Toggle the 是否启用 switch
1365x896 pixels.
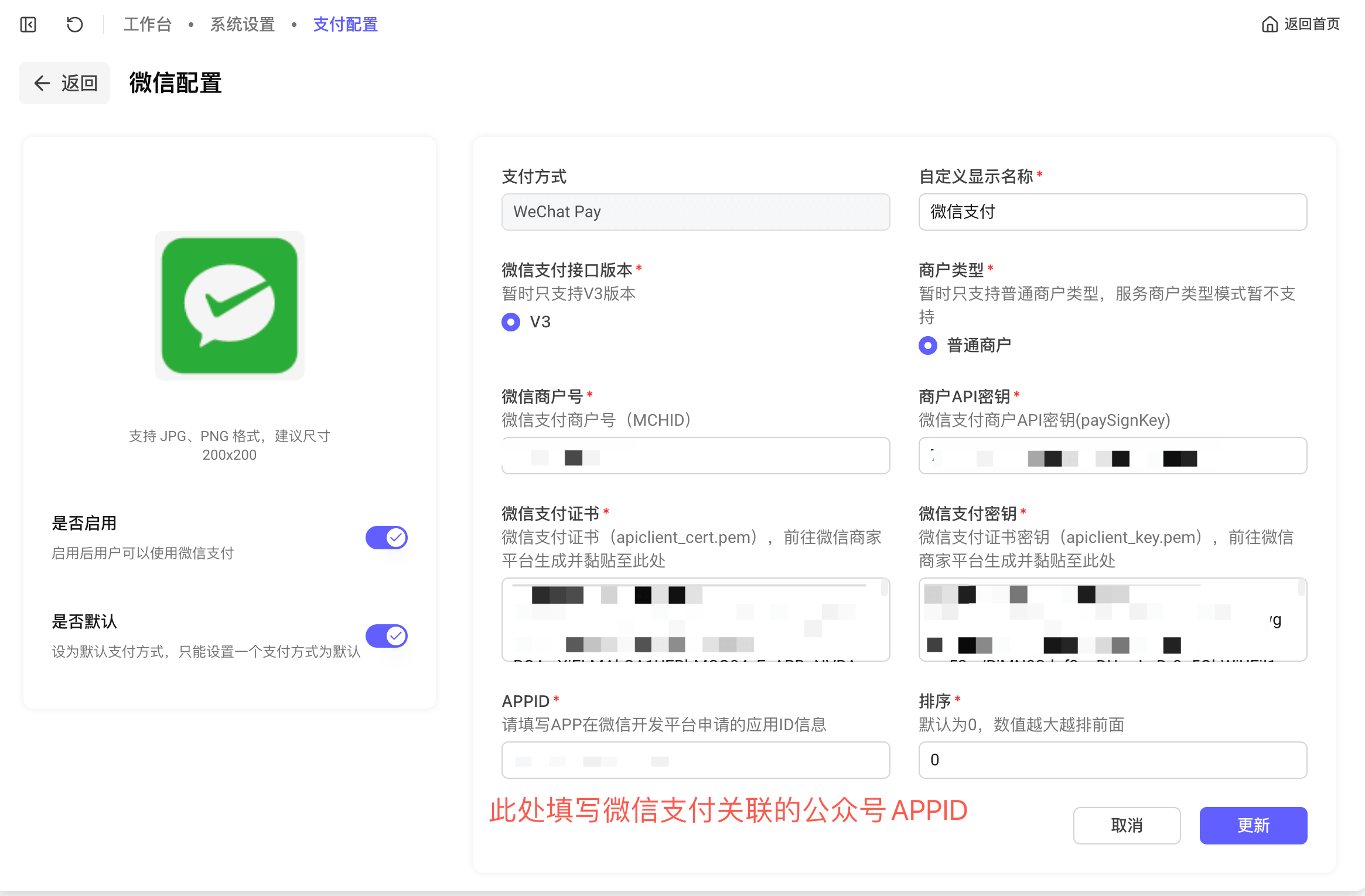pos(386,538)
